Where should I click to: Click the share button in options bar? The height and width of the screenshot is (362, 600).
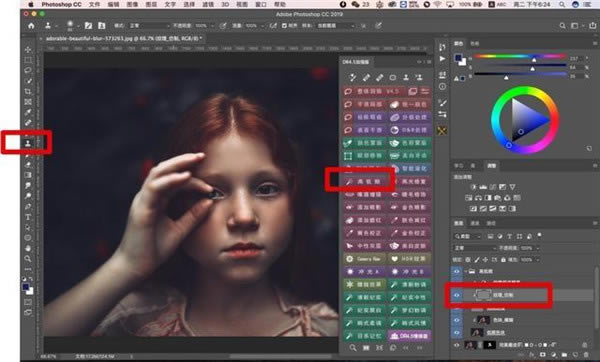pos(593,26)
